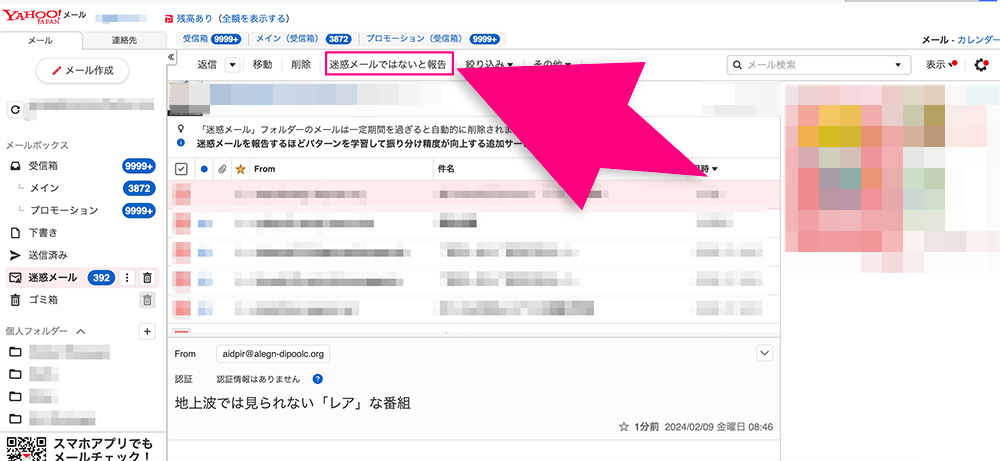This screenshot has width=1000, height=461.
Task: Star the previewed message
Action: tap(624, 427)
